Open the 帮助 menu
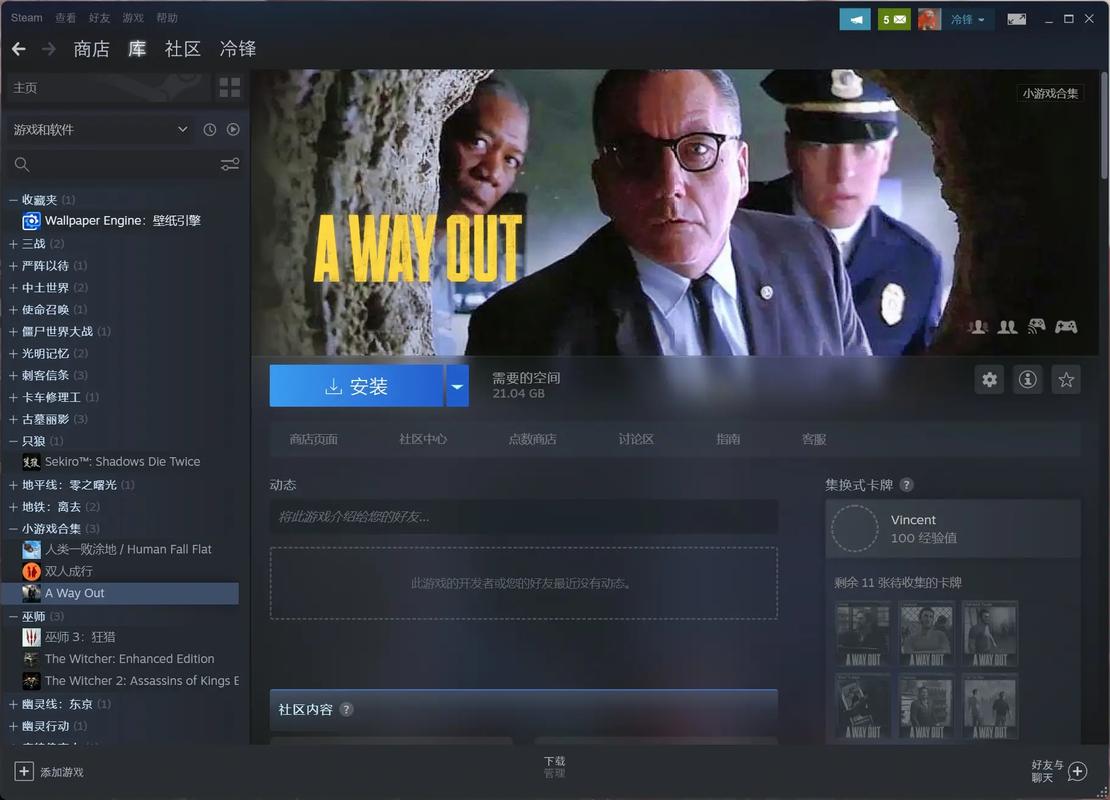The width and height of the screenshot is (1110, 800). pyautogui.click(x=167, y=18)
